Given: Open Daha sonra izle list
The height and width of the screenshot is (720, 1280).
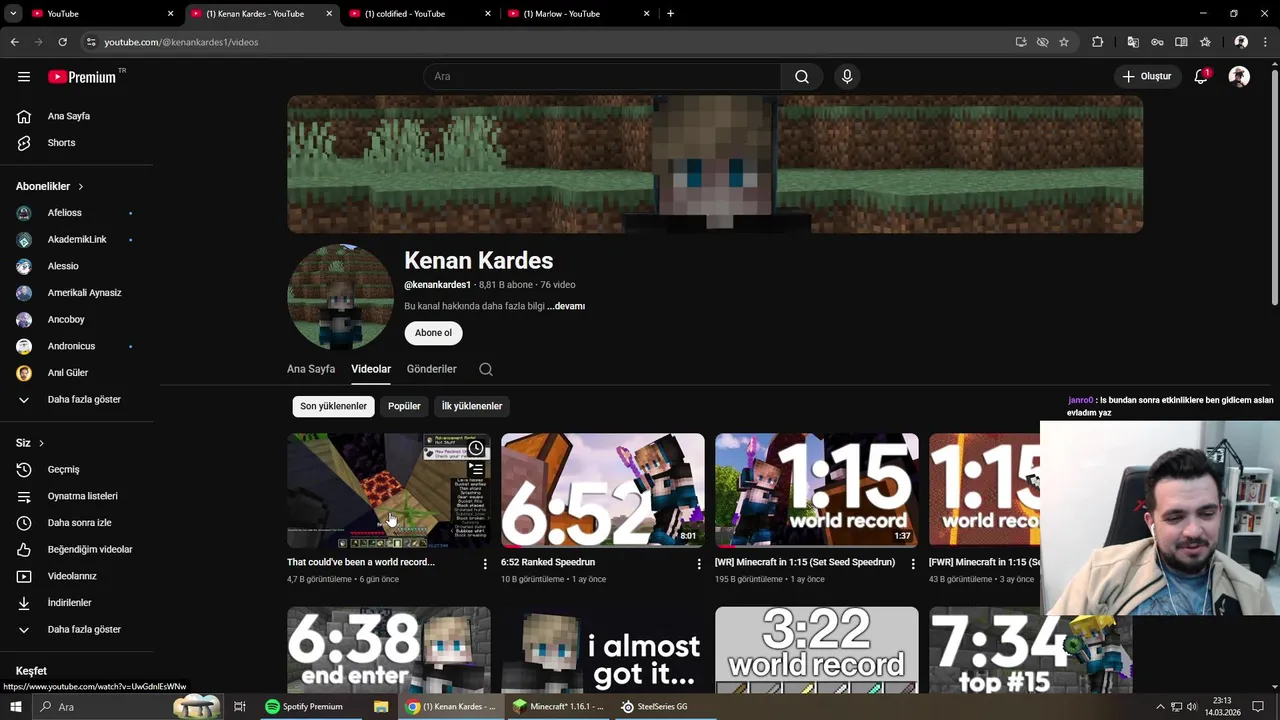Looking at the screenshot, I should (78, 523).
